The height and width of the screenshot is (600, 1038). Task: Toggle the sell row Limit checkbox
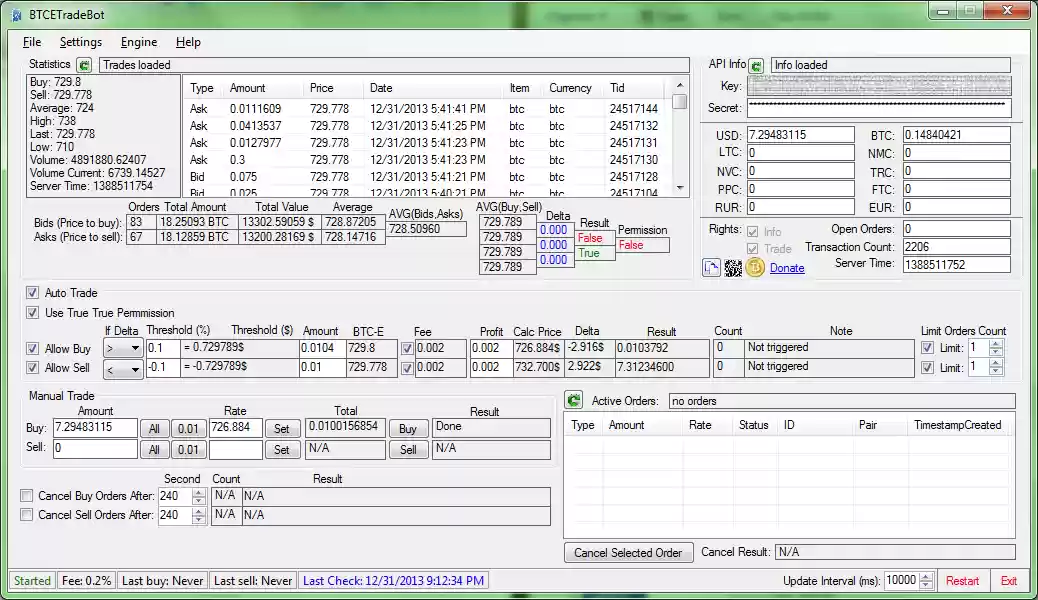pos(927,368)
